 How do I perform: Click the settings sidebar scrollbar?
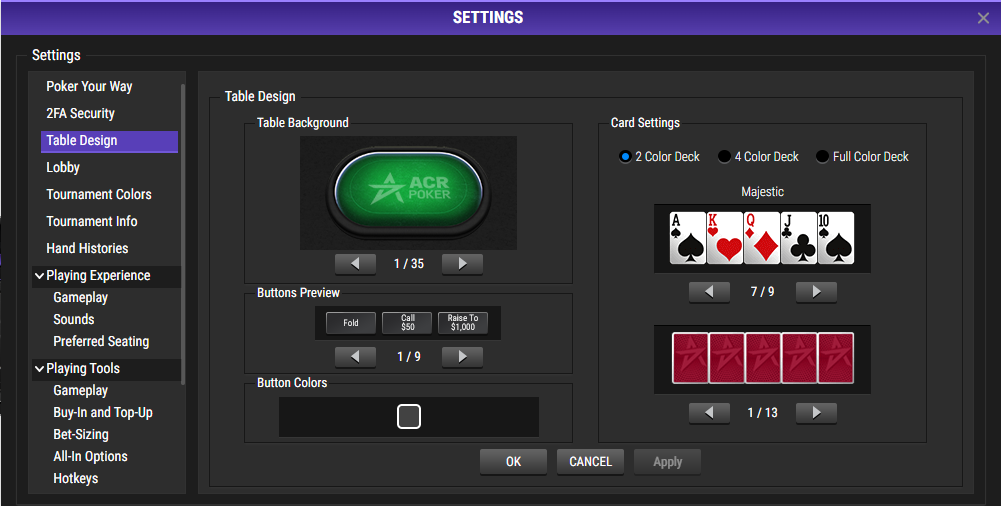pos(183,234)
